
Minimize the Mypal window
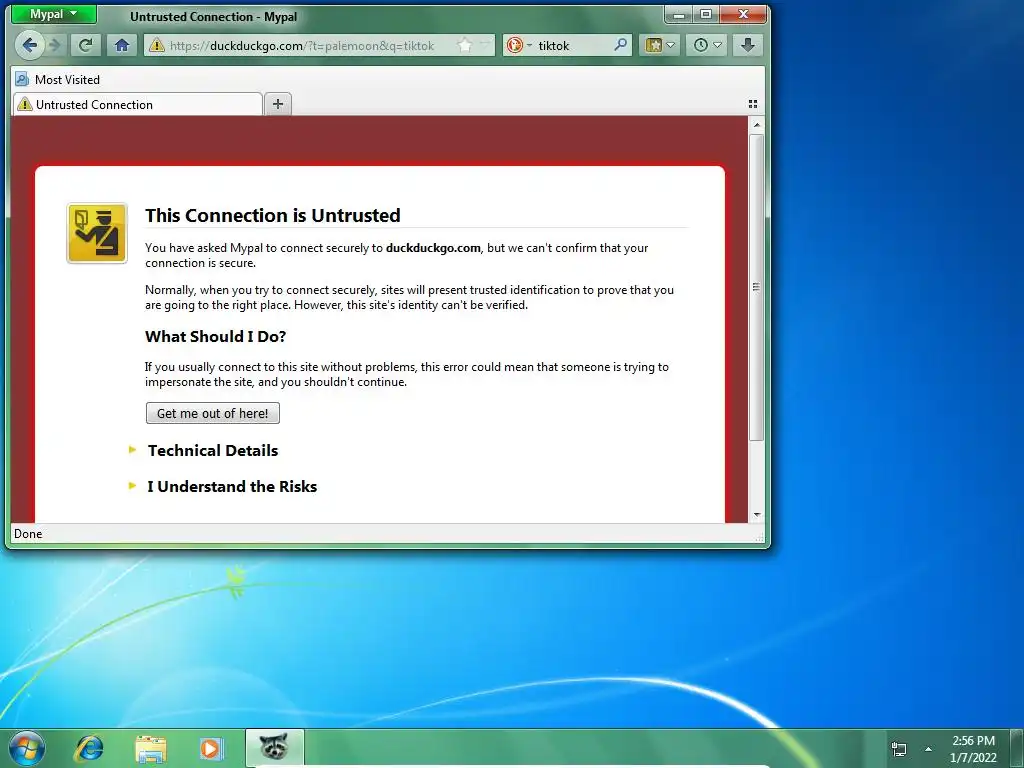click(x=679, y=14)
